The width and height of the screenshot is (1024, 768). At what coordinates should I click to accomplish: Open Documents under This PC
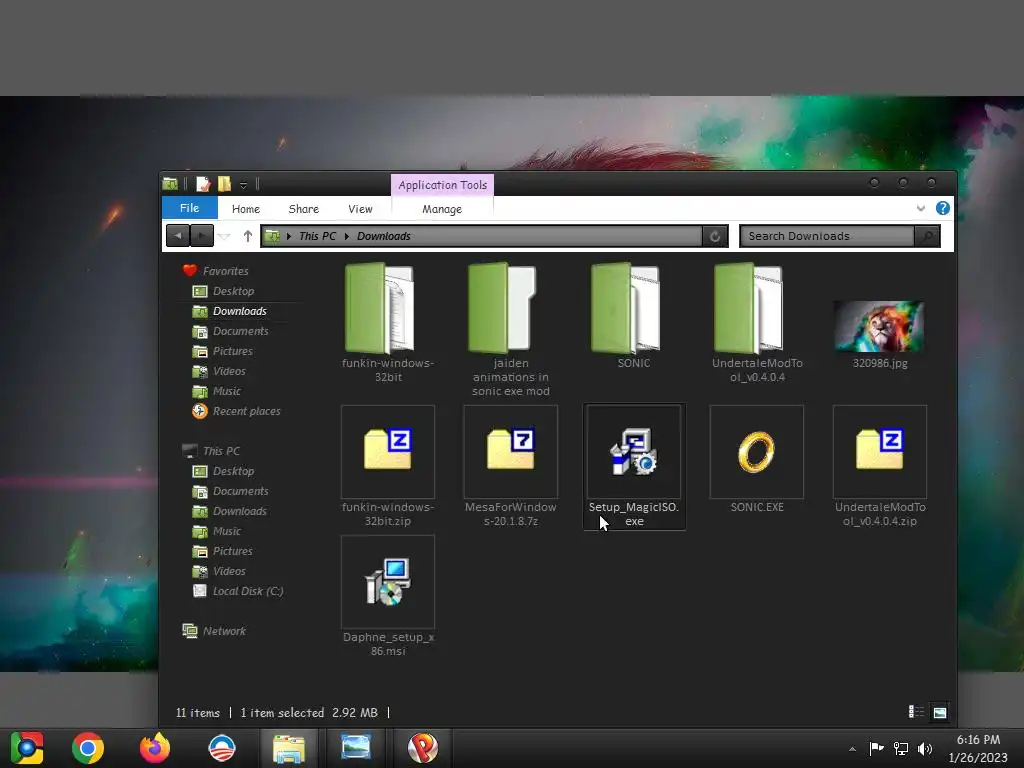(240, 491)
